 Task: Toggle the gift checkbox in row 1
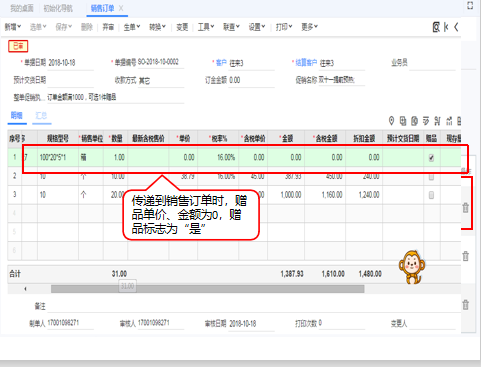pyautogui.click(x=431, y=158)
